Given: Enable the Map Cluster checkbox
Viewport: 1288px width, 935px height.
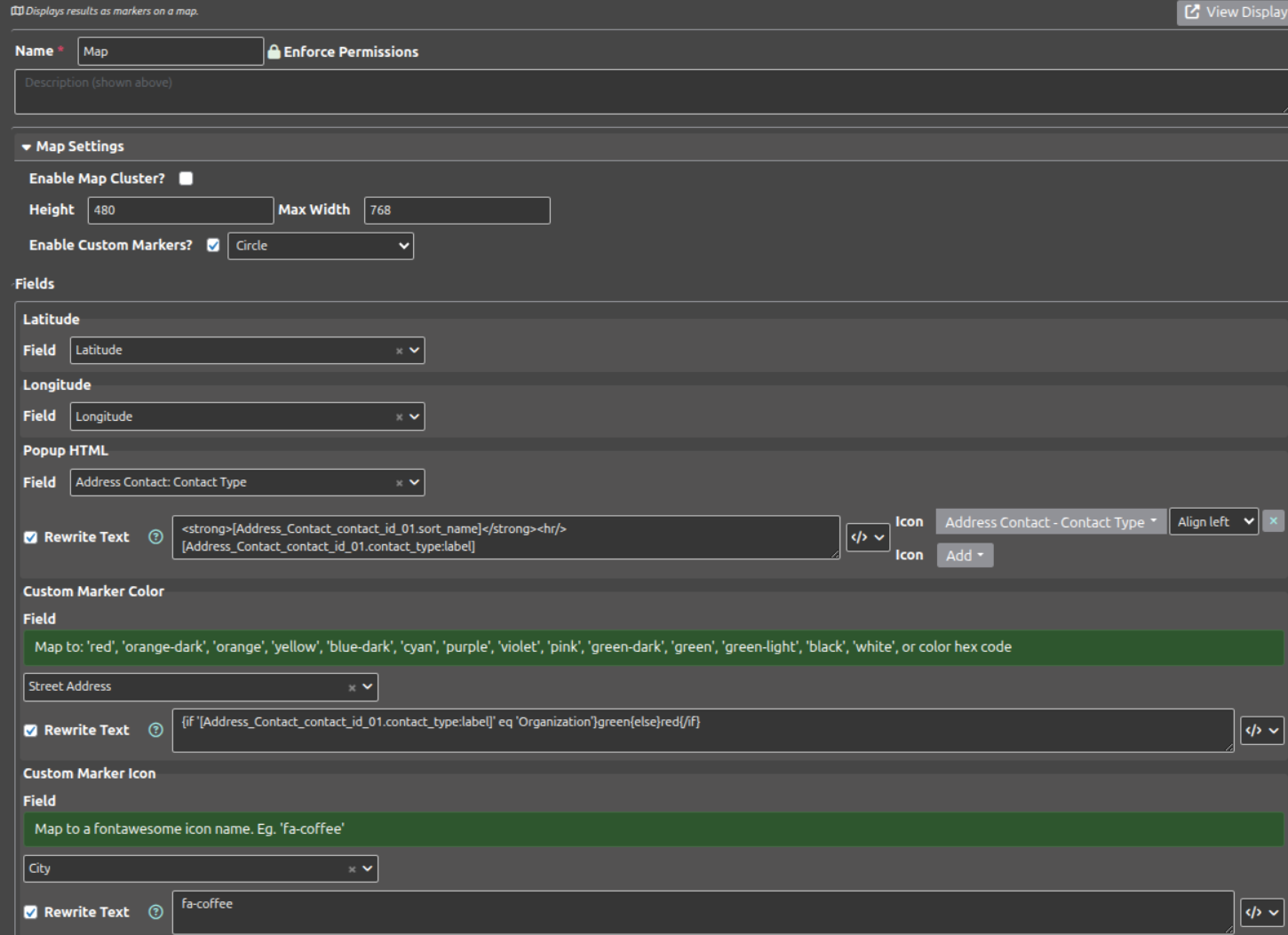Looking at the screenshot, I should [186, 178].
